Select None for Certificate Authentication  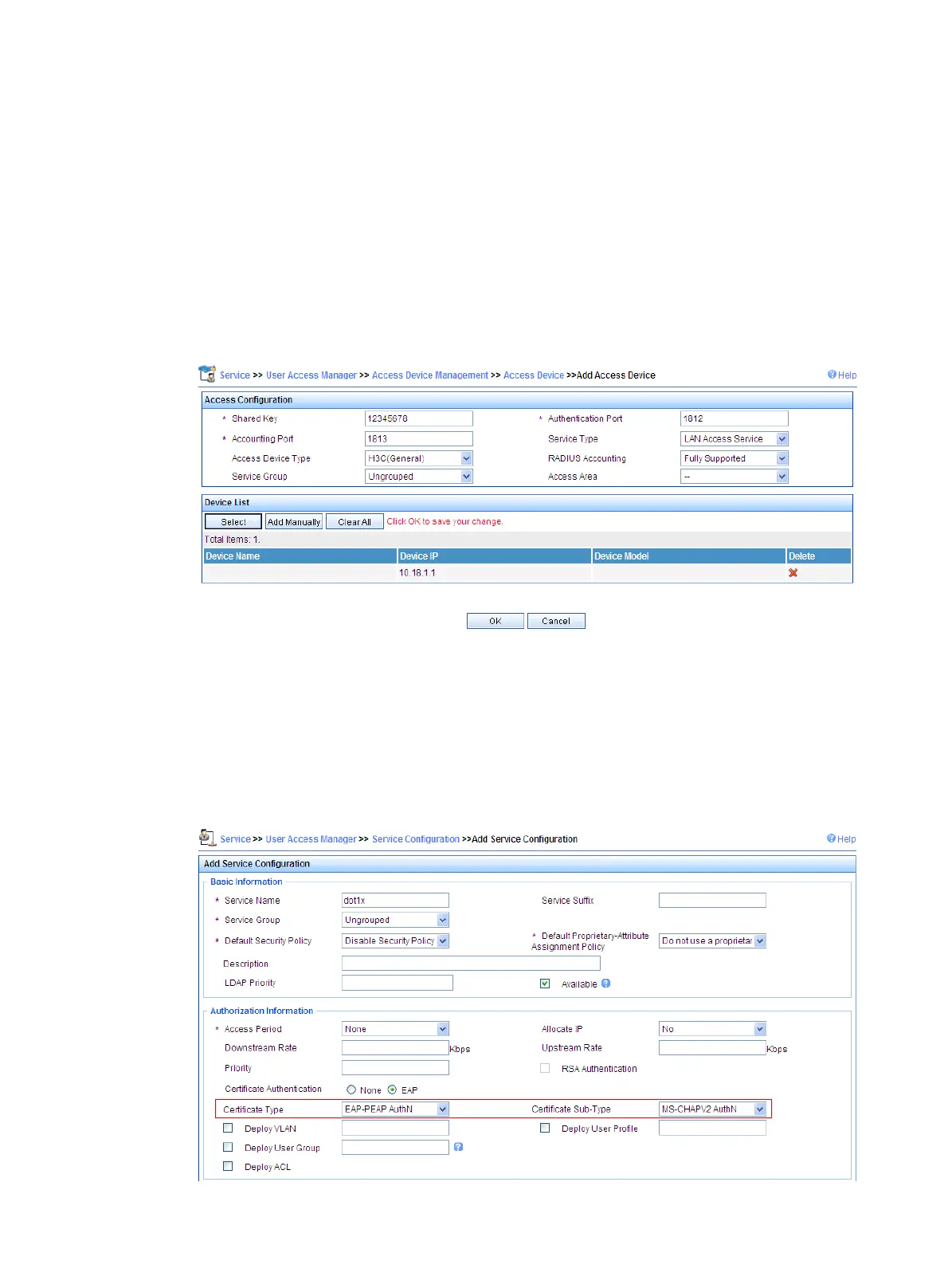click(x=351, y=1090)
